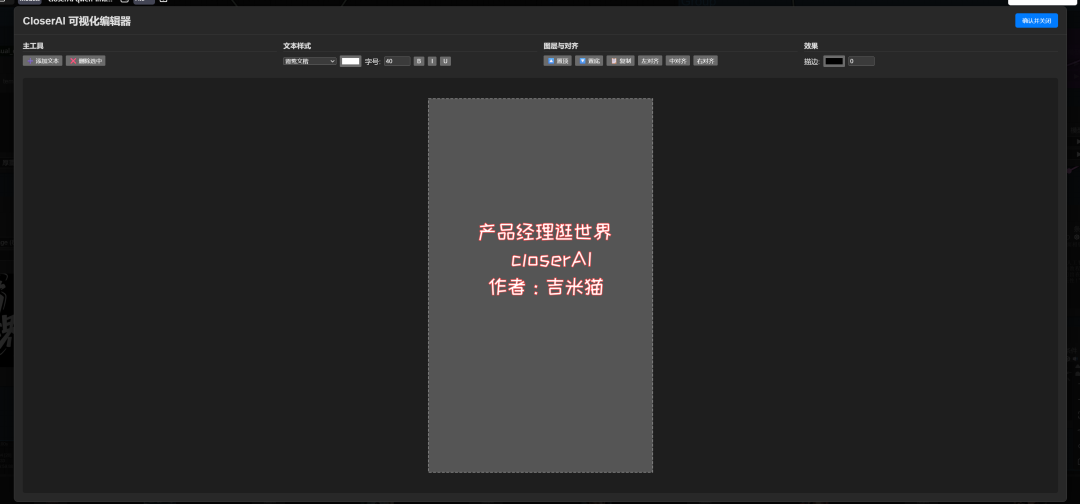Toggle bold with the B button
1080x504 pixels.
click(419, 61)
